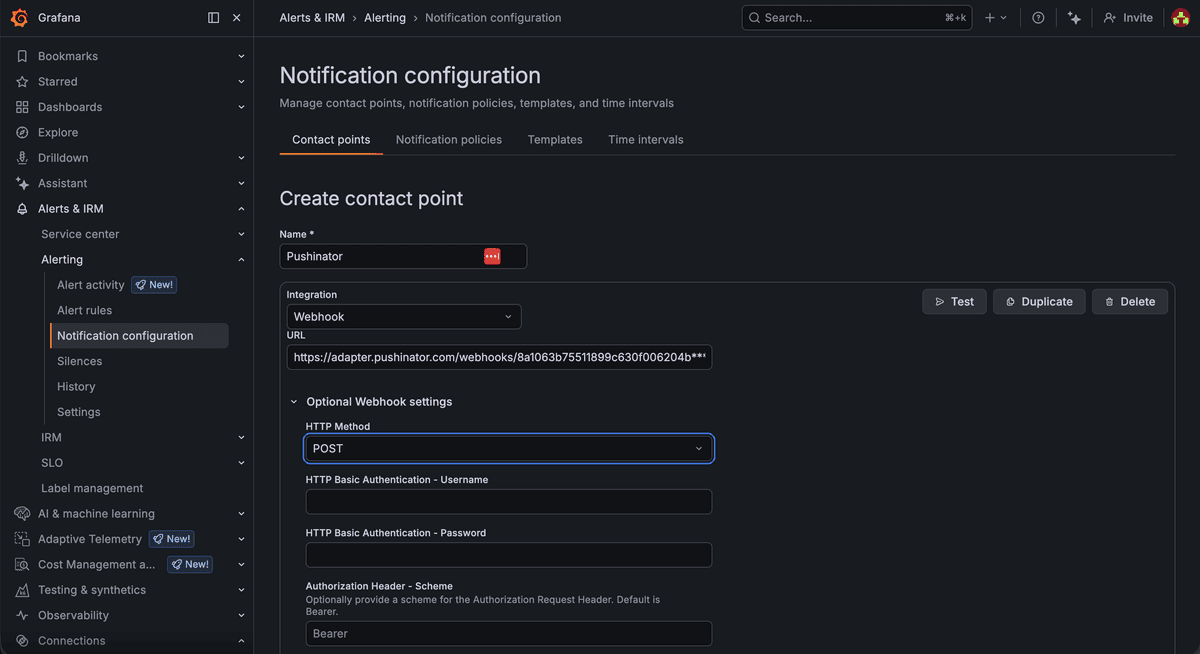Collapse the Alerts & IRM section chevron

pyautogui.click(x=241, y=209)
